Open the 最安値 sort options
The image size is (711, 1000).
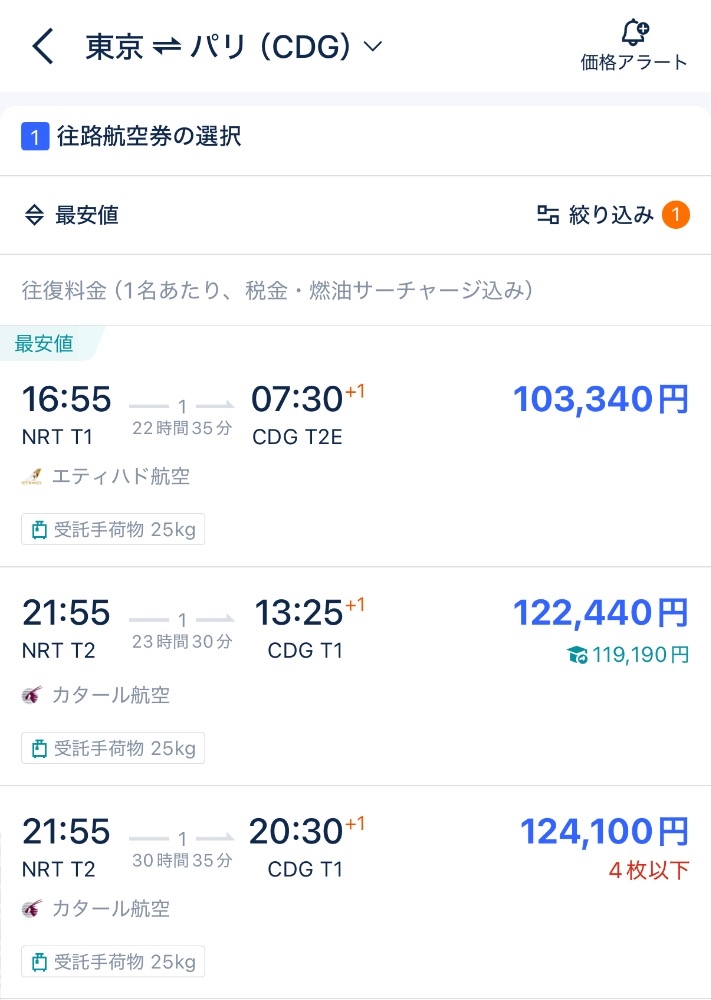86,215
